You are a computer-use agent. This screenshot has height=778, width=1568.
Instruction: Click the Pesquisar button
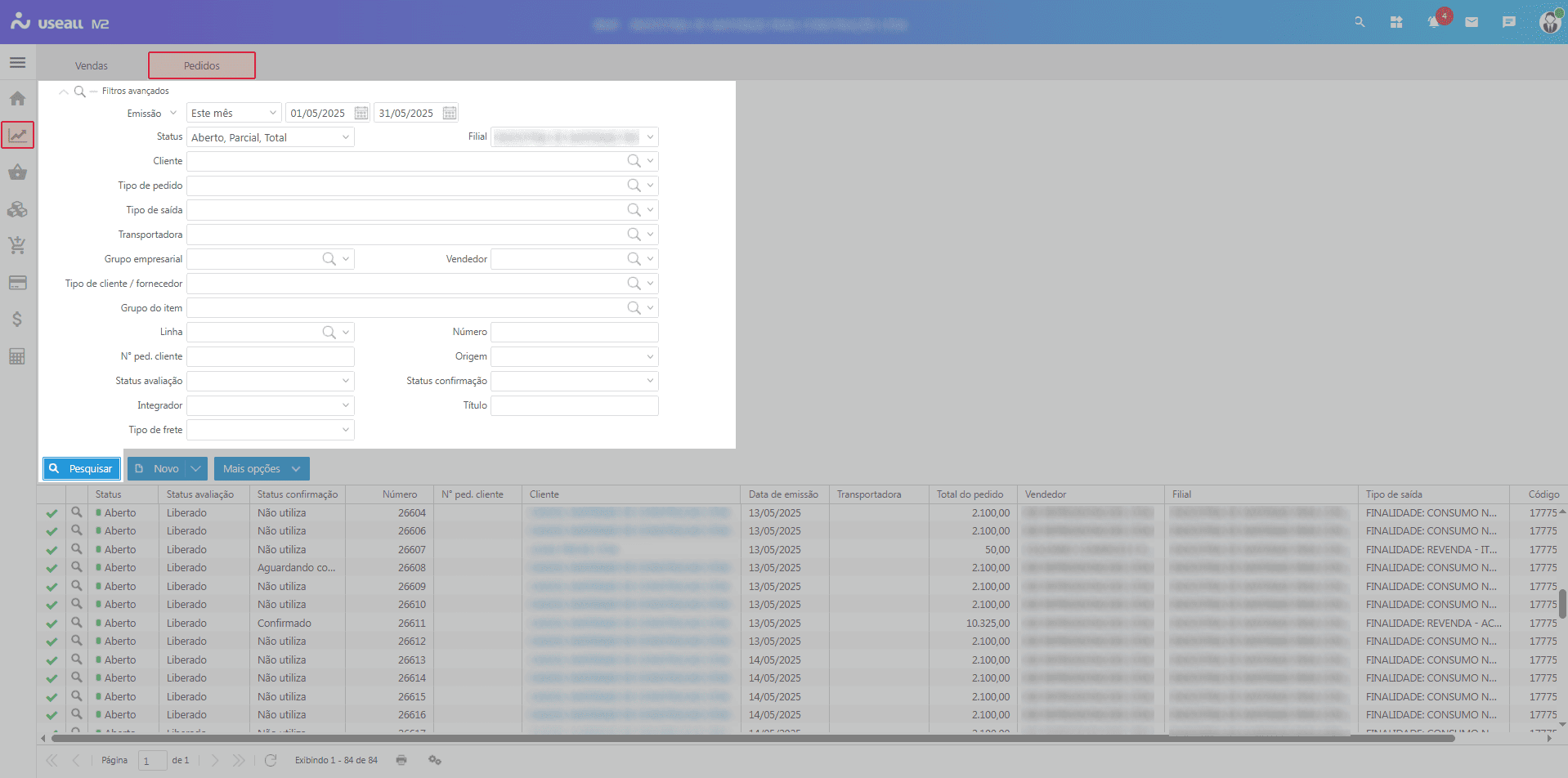(82, 469)
